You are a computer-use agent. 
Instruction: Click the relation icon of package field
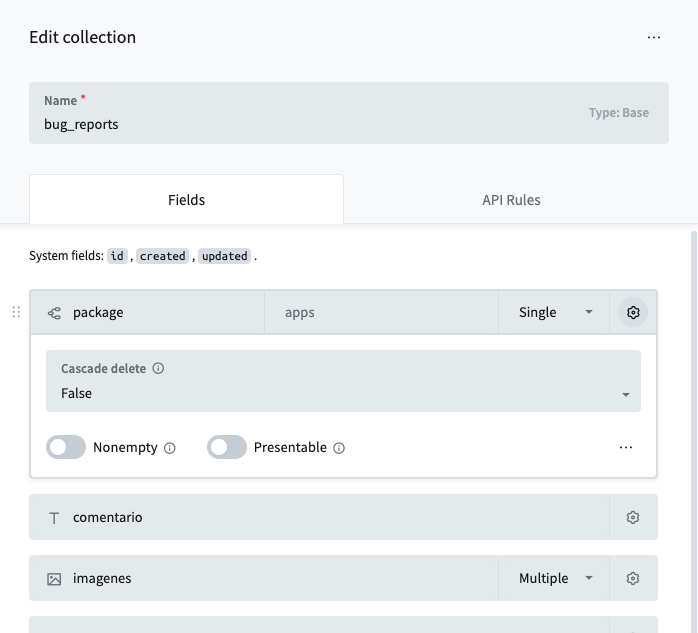coord(54,313)
